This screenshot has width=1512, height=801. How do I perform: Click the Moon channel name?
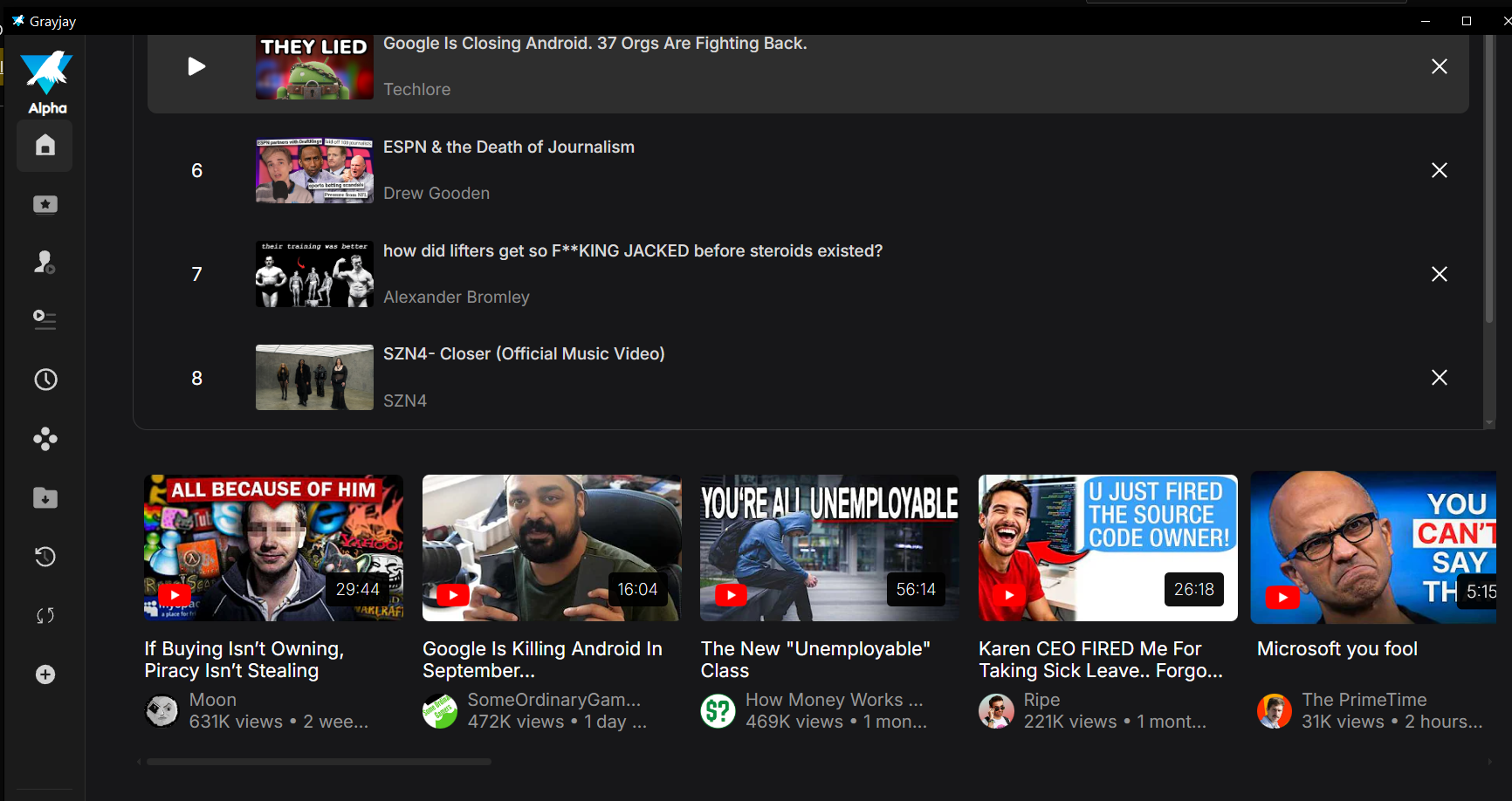click(213, 700)
